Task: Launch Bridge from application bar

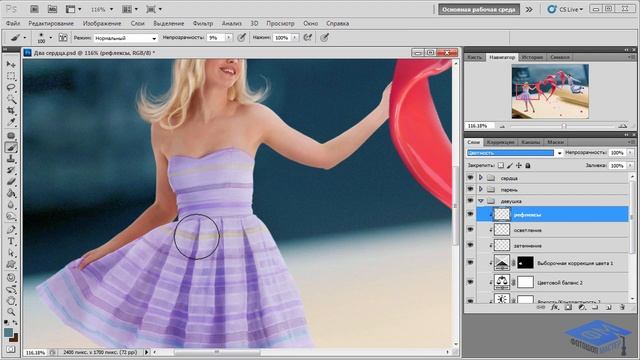Action: pos(34,9)
